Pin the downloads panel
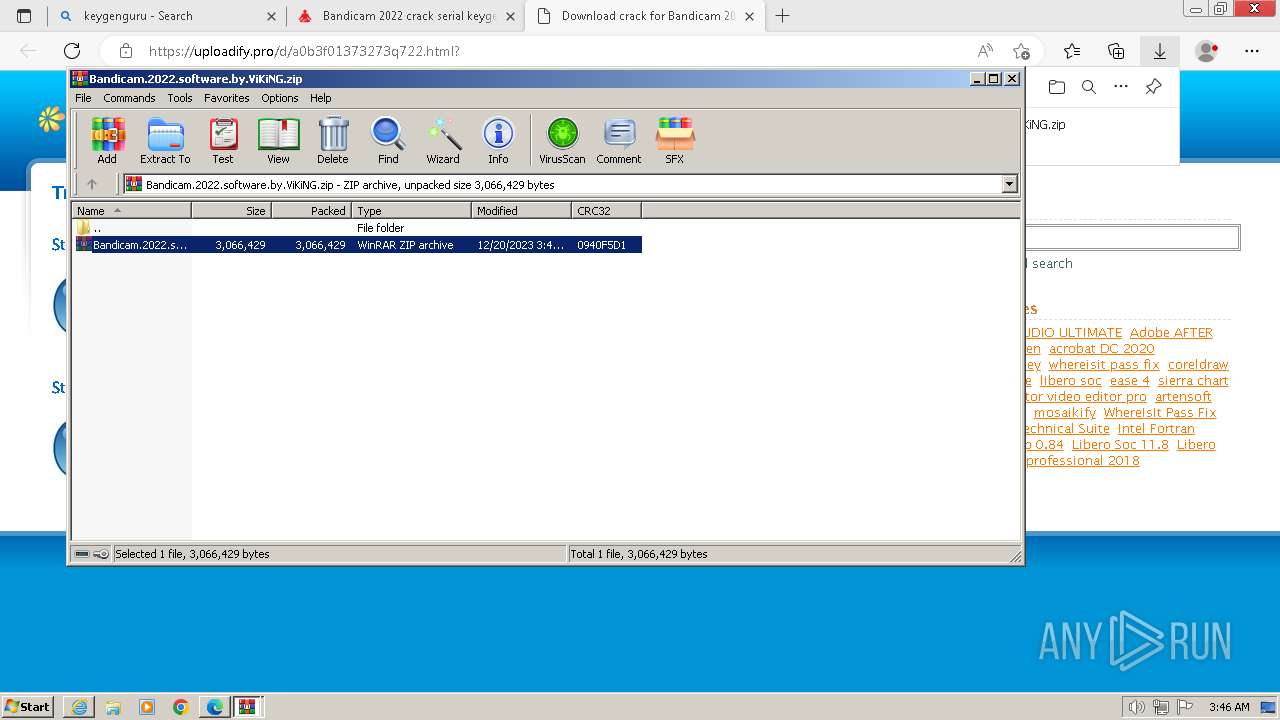This screenshot has height=720, width=1280. [x=1153, y=87]
